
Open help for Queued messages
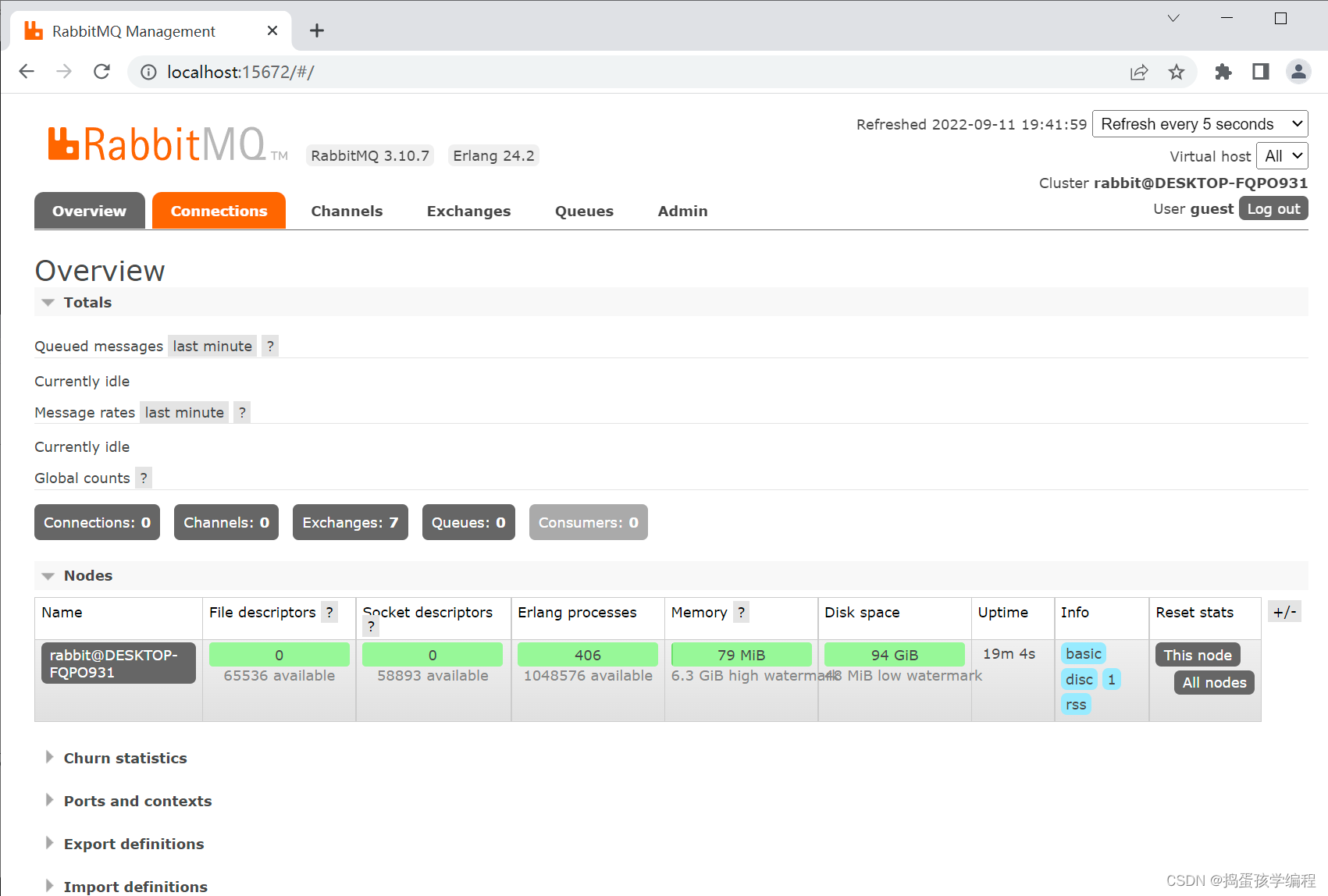point(270,347)
